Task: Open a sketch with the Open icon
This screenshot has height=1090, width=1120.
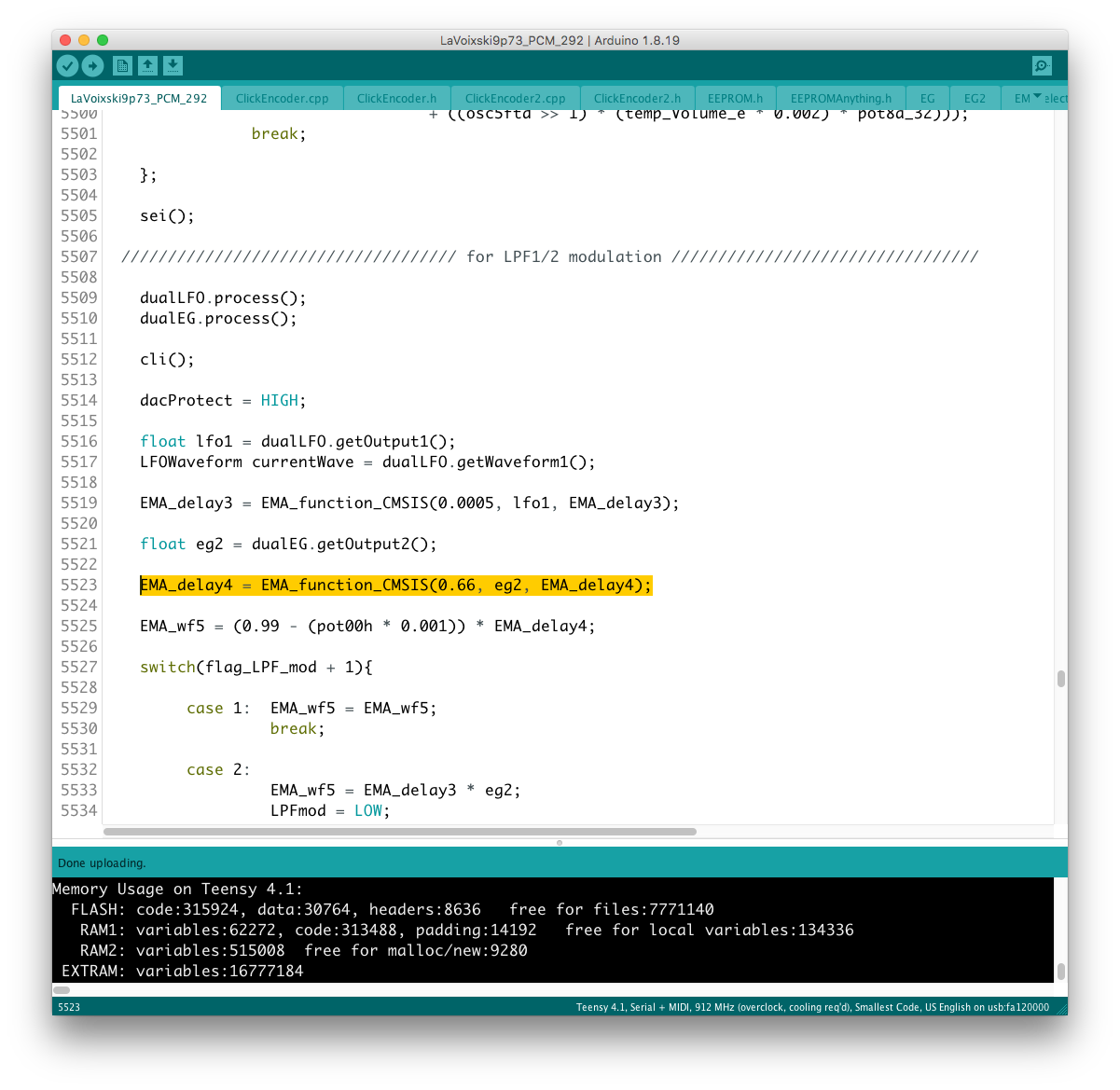Action: (147, 65)
